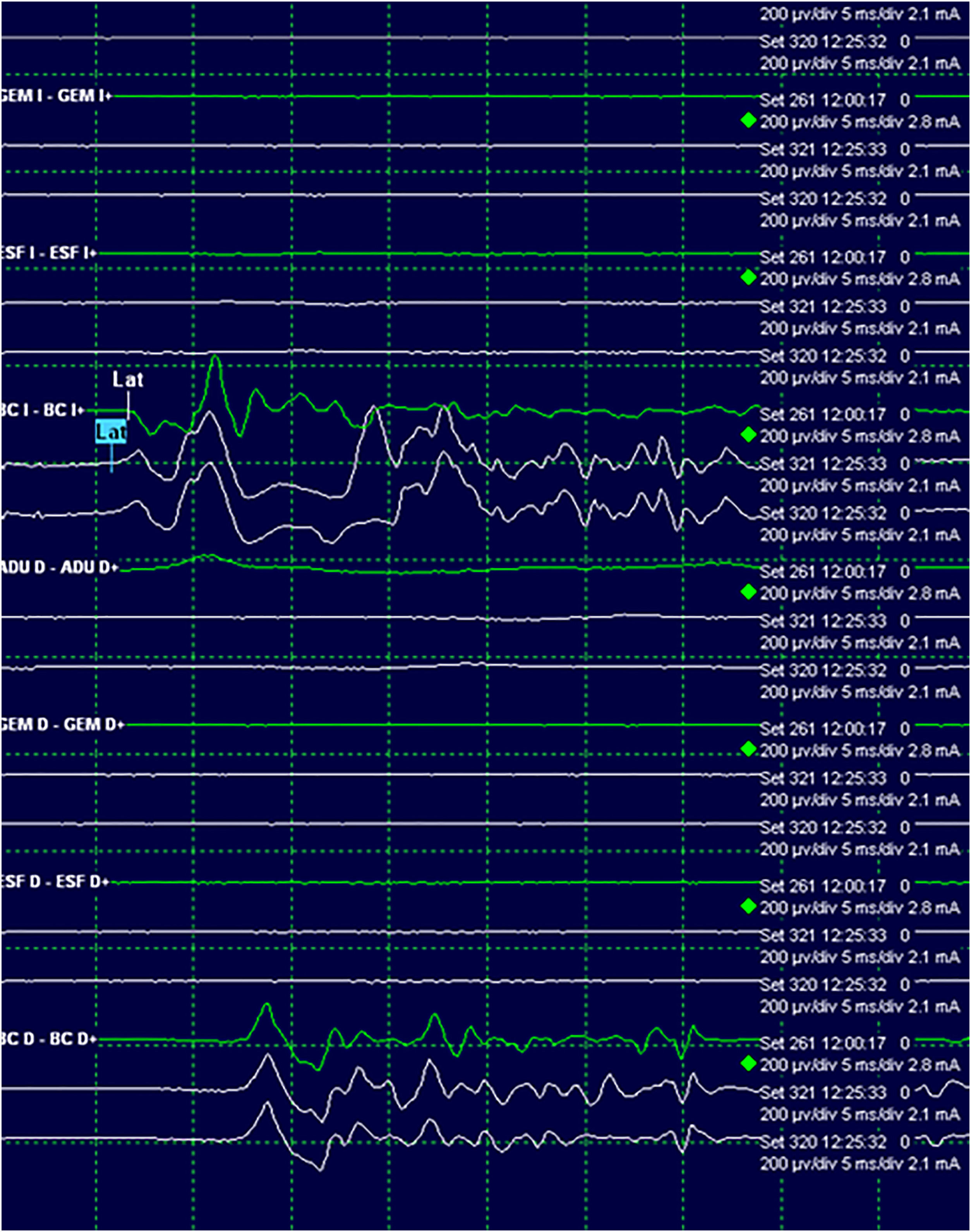The height and width of the screenshot is (1232, 971).
Task: Click the green diamond beside BC D trace
Action: coord(748,1064)
